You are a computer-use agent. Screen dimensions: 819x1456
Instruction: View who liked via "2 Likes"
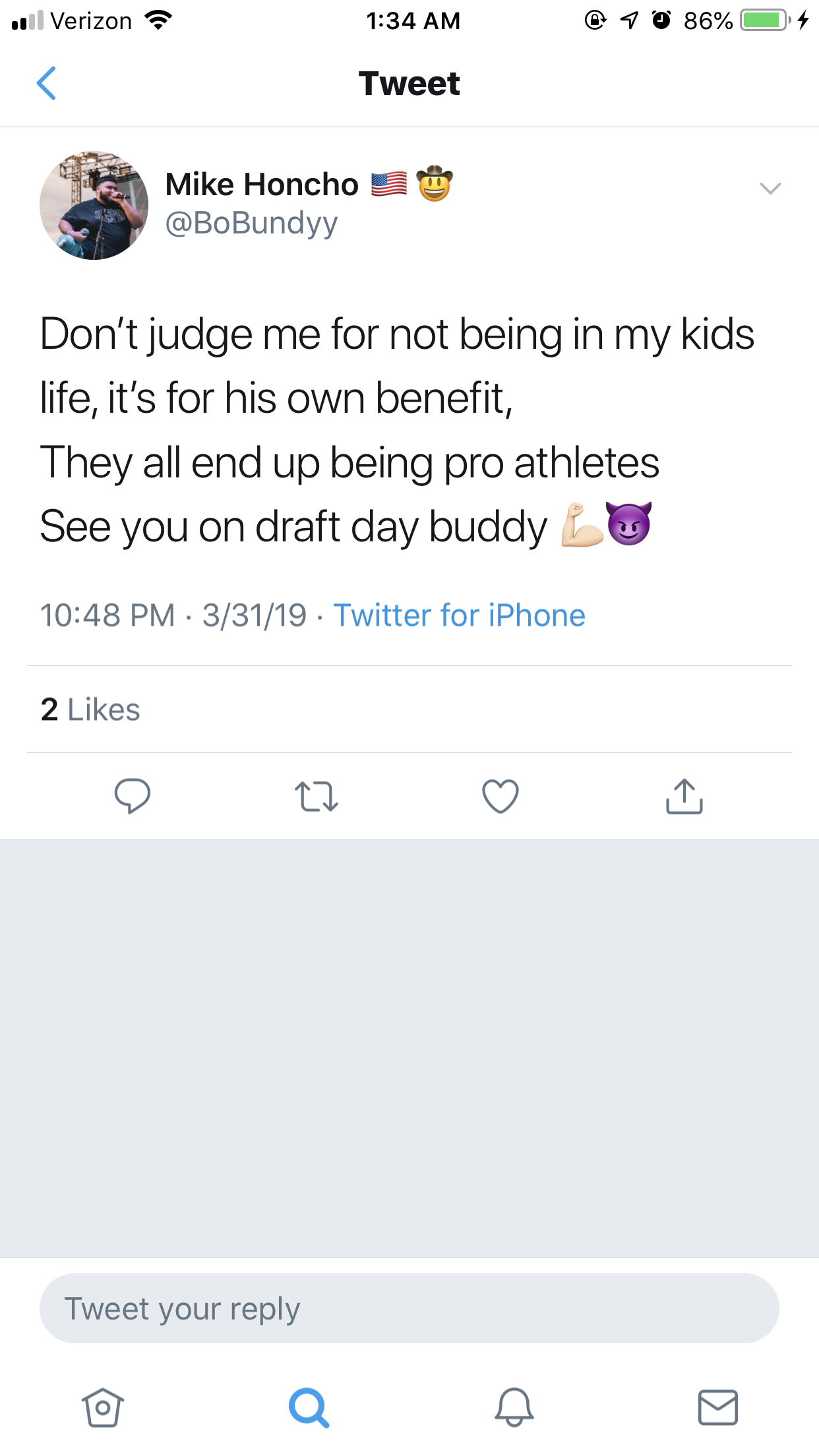pos(90,710)
